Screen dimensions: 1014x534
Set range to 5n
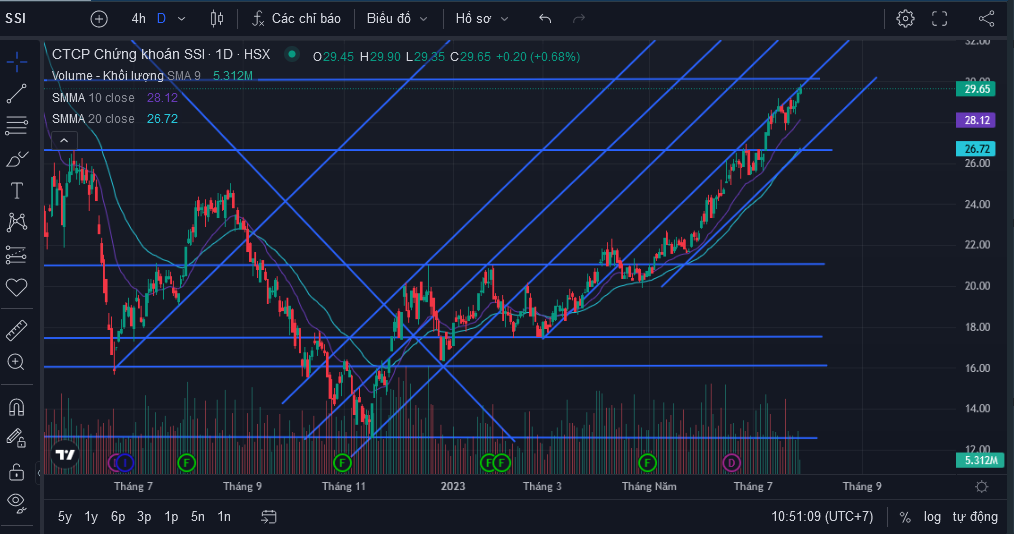[x=198, y=517]
